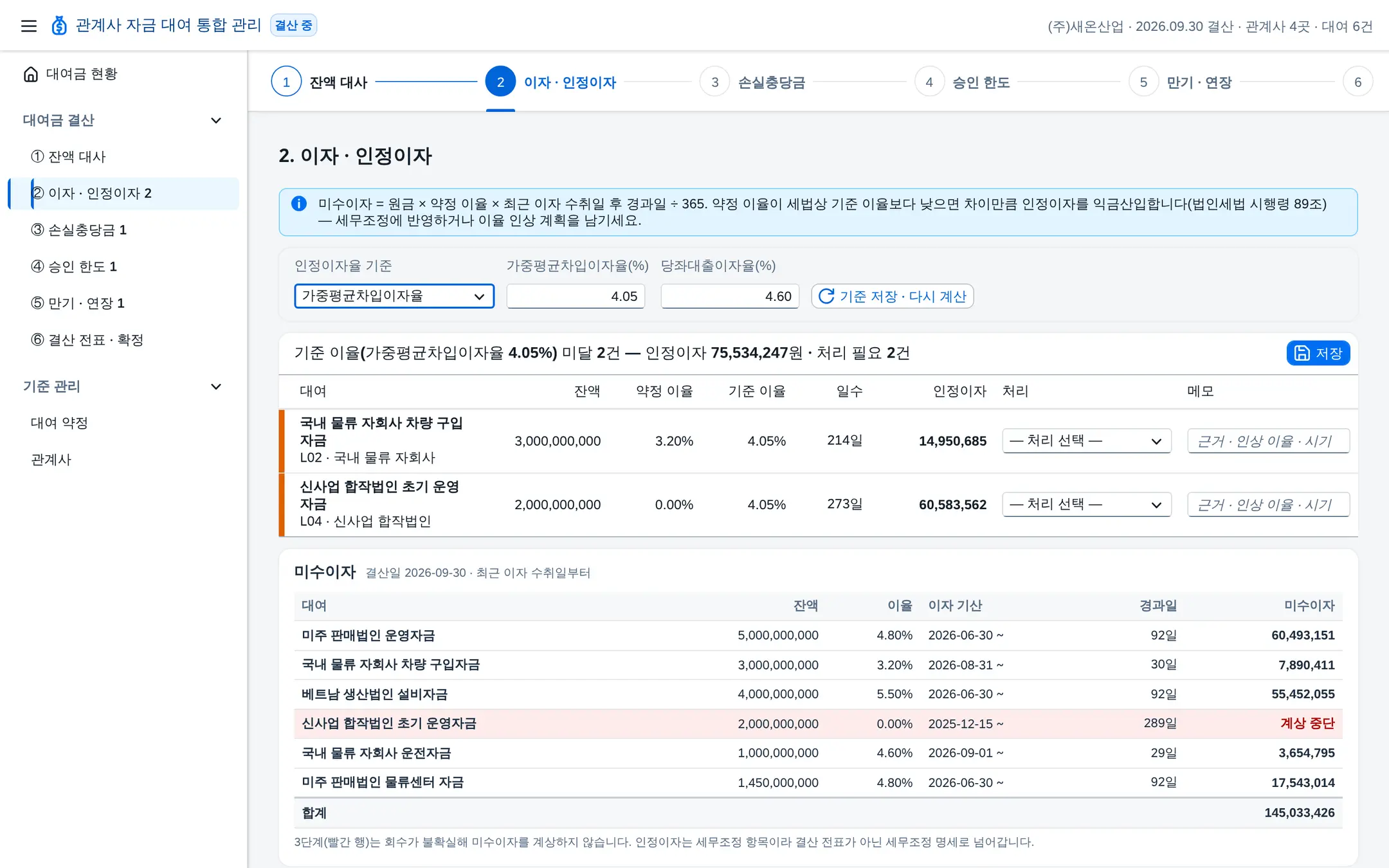Click the 인정이자 amount 14,950,685
The width and height of the screenshot is (1389, 868).
click(x=952, y=441)
